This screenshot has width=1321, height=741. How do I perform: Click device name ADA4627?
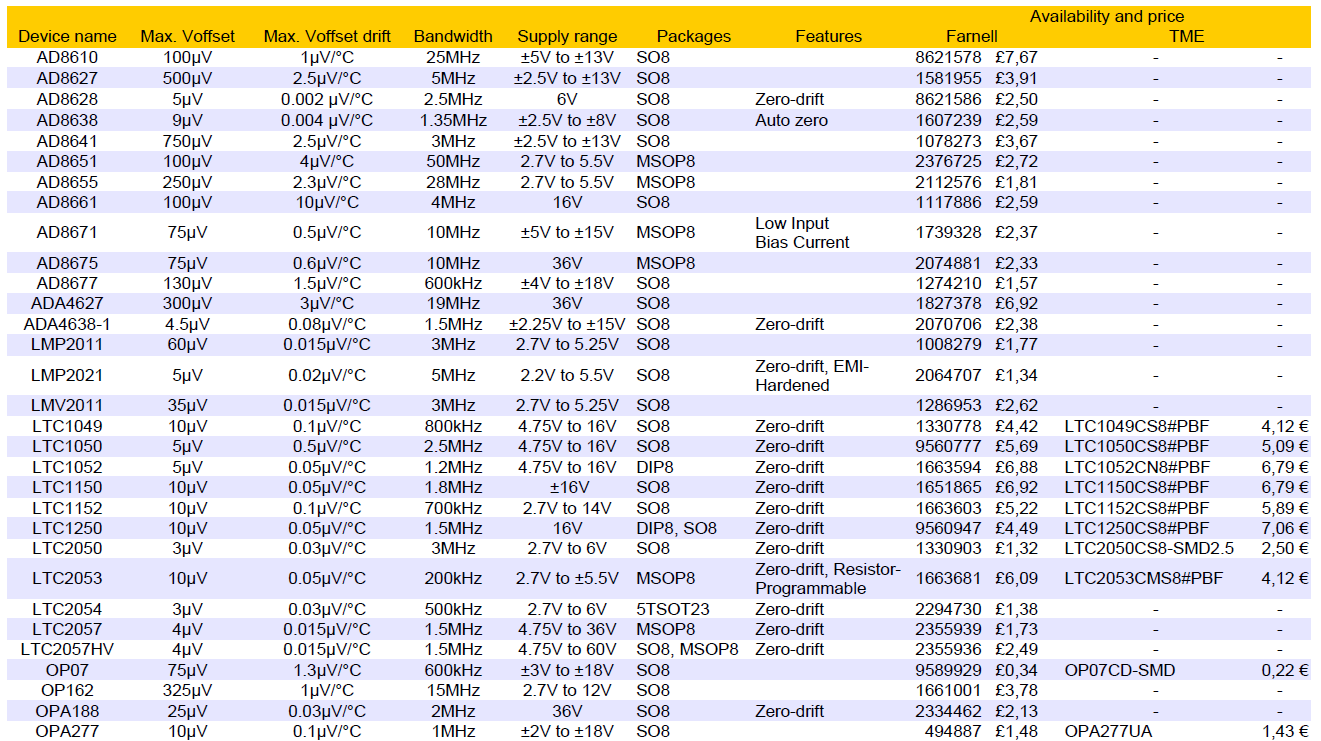coord(68,303)
